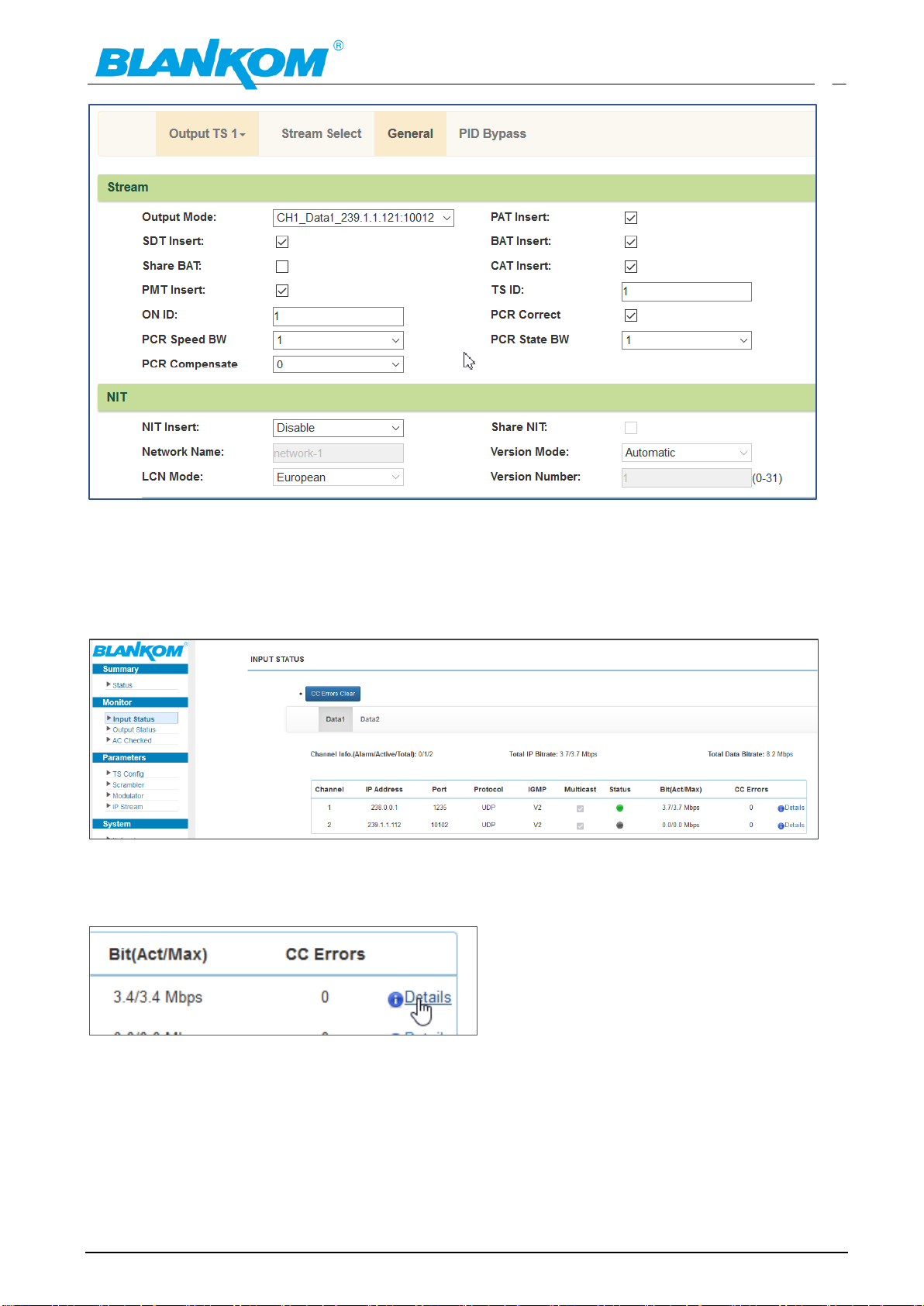Toggle the BAT Insert checkbox
924x1306 pixels.
coord(631,242)
